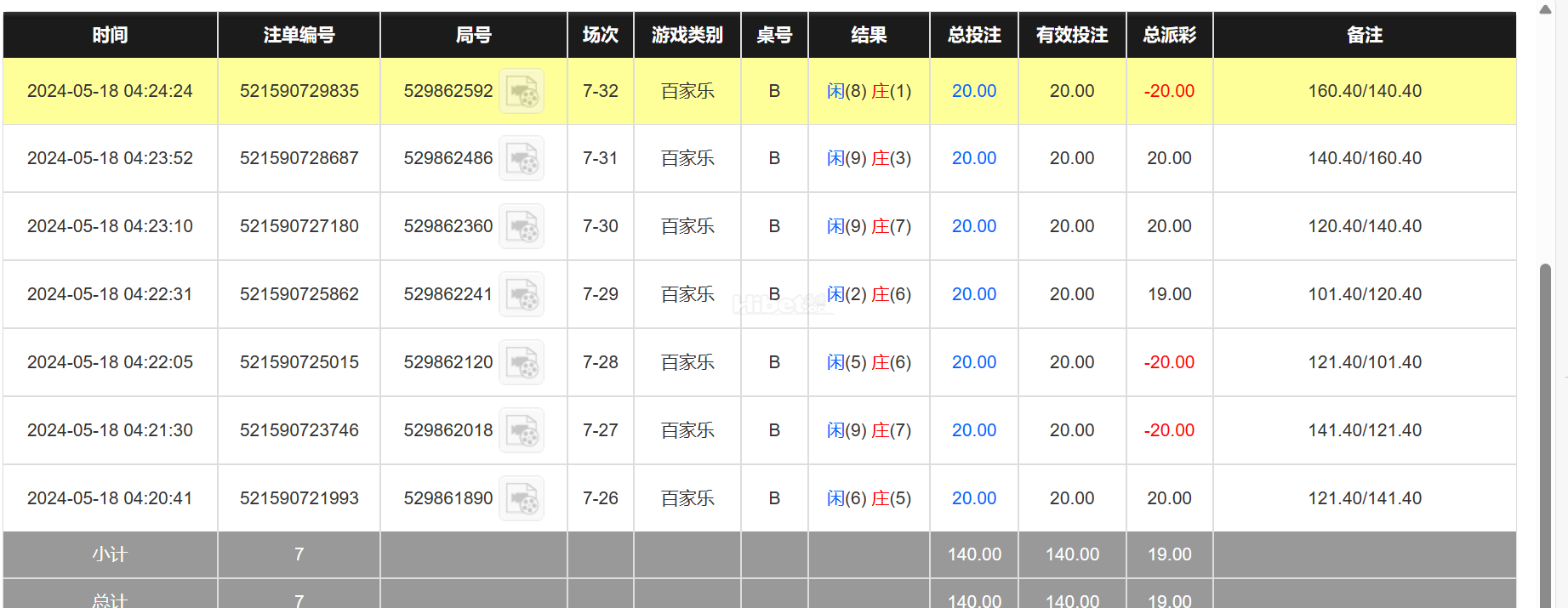Open video replay icon for round 529862592

(x=522, y=91)
